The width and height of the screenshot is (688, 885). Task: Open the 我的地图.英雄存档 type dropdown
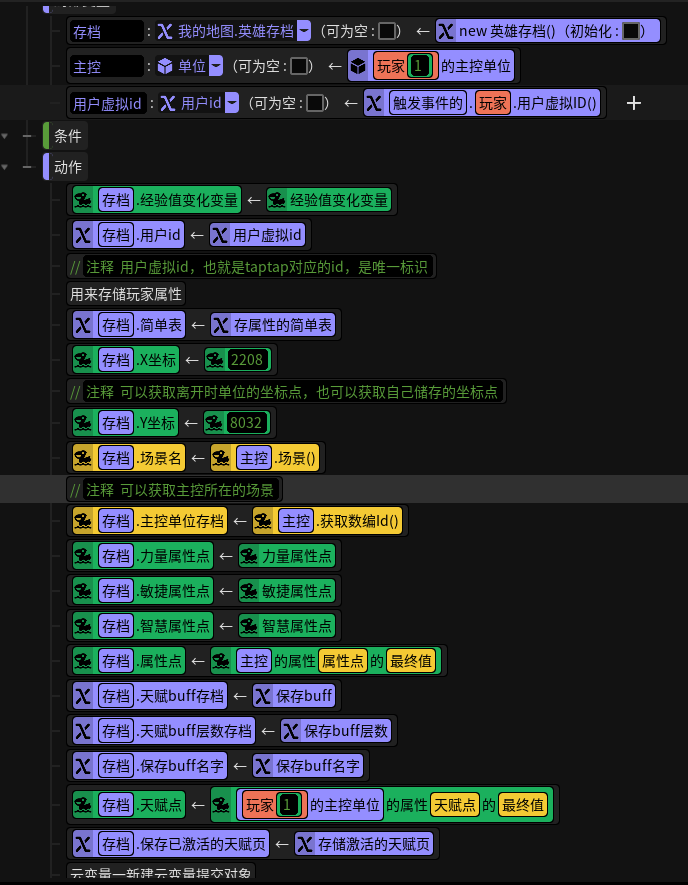[x=304, y=31]
